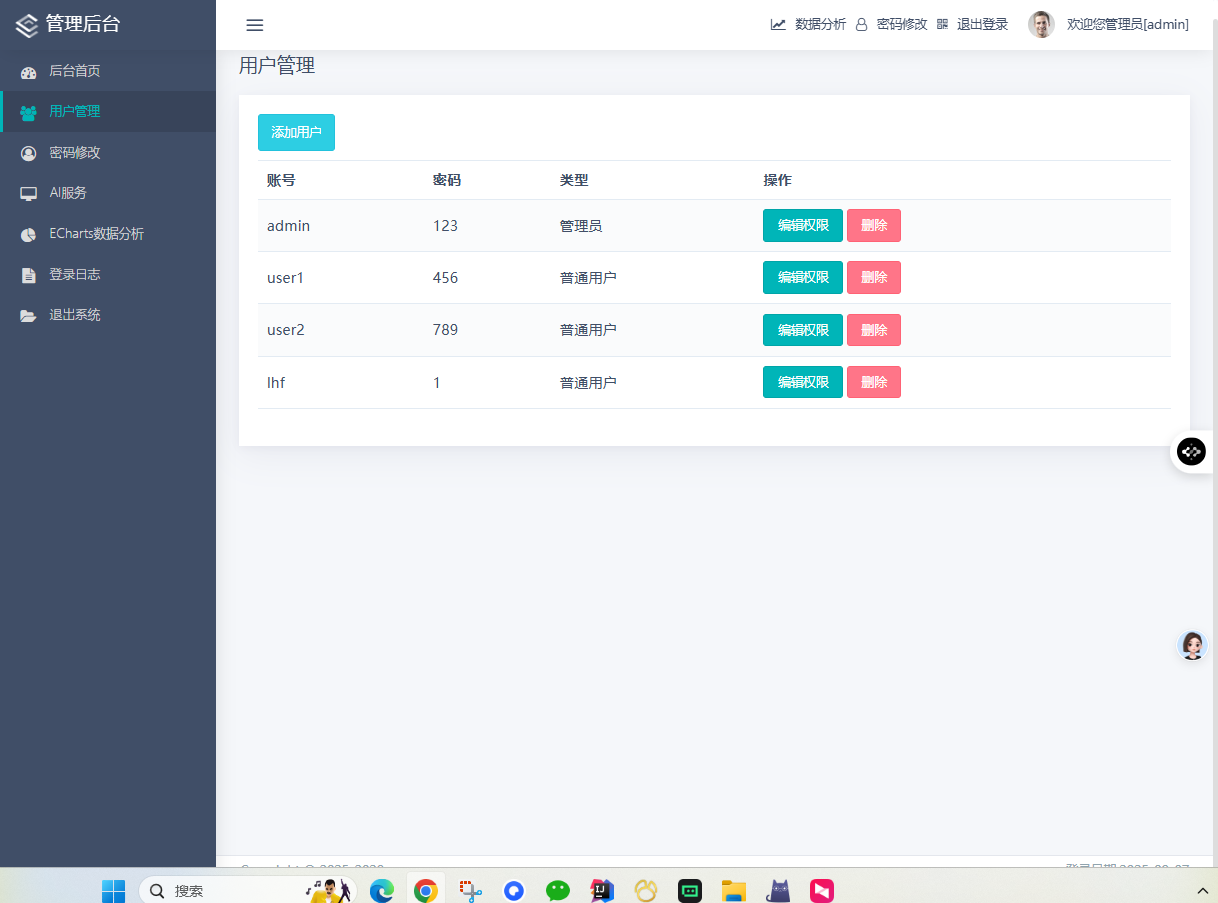Click 编辑权限 for user2

point(803,330)
